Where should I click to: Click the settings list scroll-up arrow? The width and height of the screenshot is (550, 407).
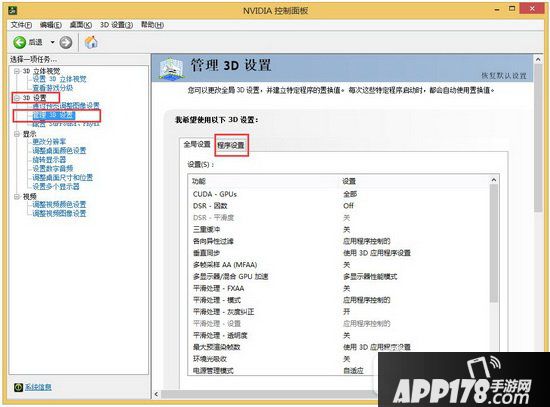coord(494,180)
